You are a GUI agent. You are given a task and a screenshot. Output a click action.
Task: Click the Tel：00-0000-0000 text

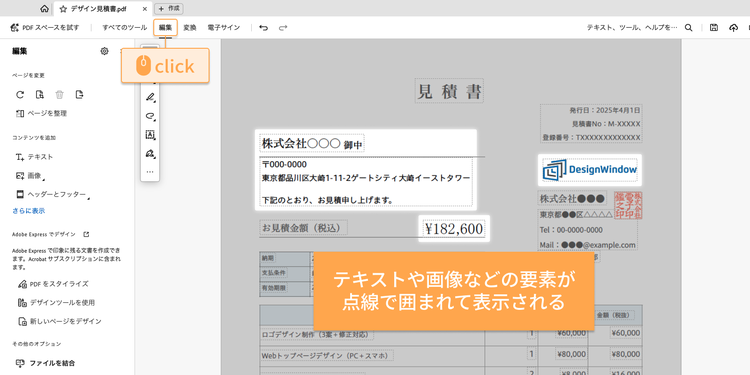[x=571, y=230]
